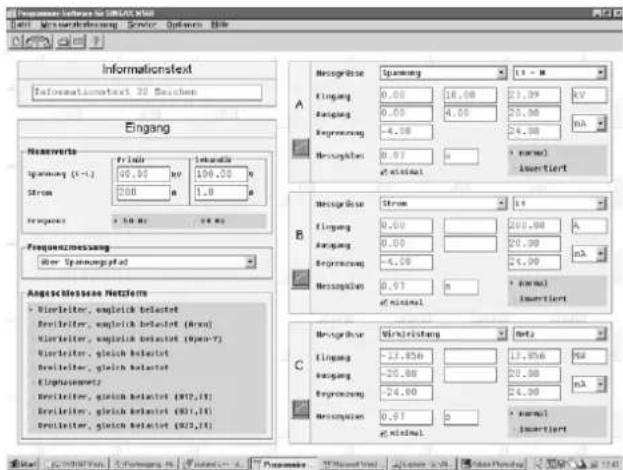623x470 pixels.
Task: Switch to Adobe Photoshop taskbar button
Action: pyautogui.click(x=492, y=463)
